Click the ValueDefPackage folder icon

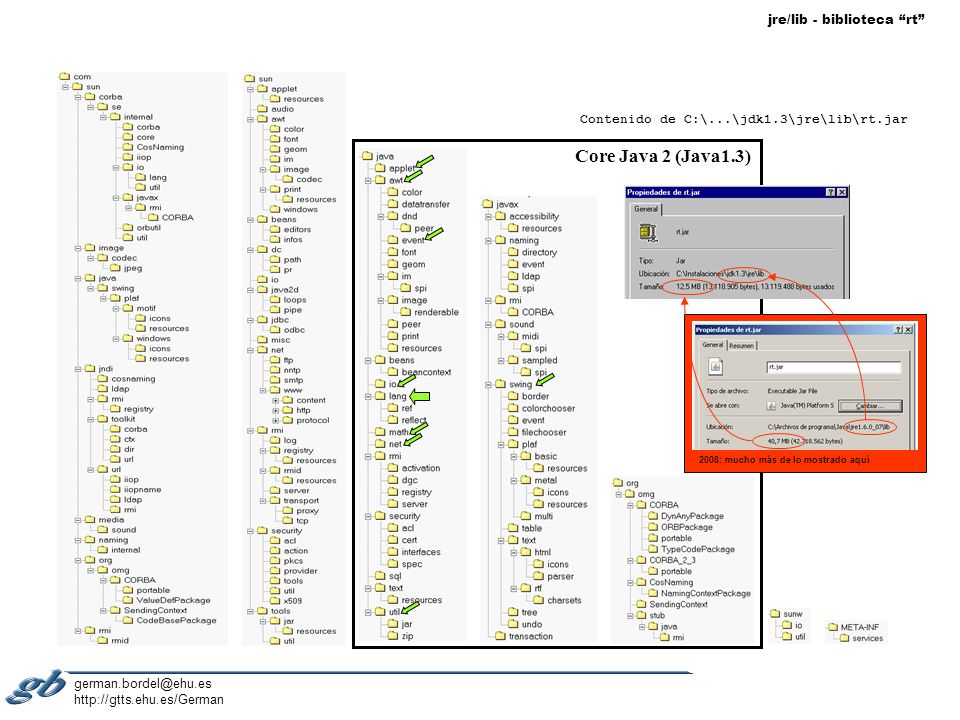(x=127, y=600)
